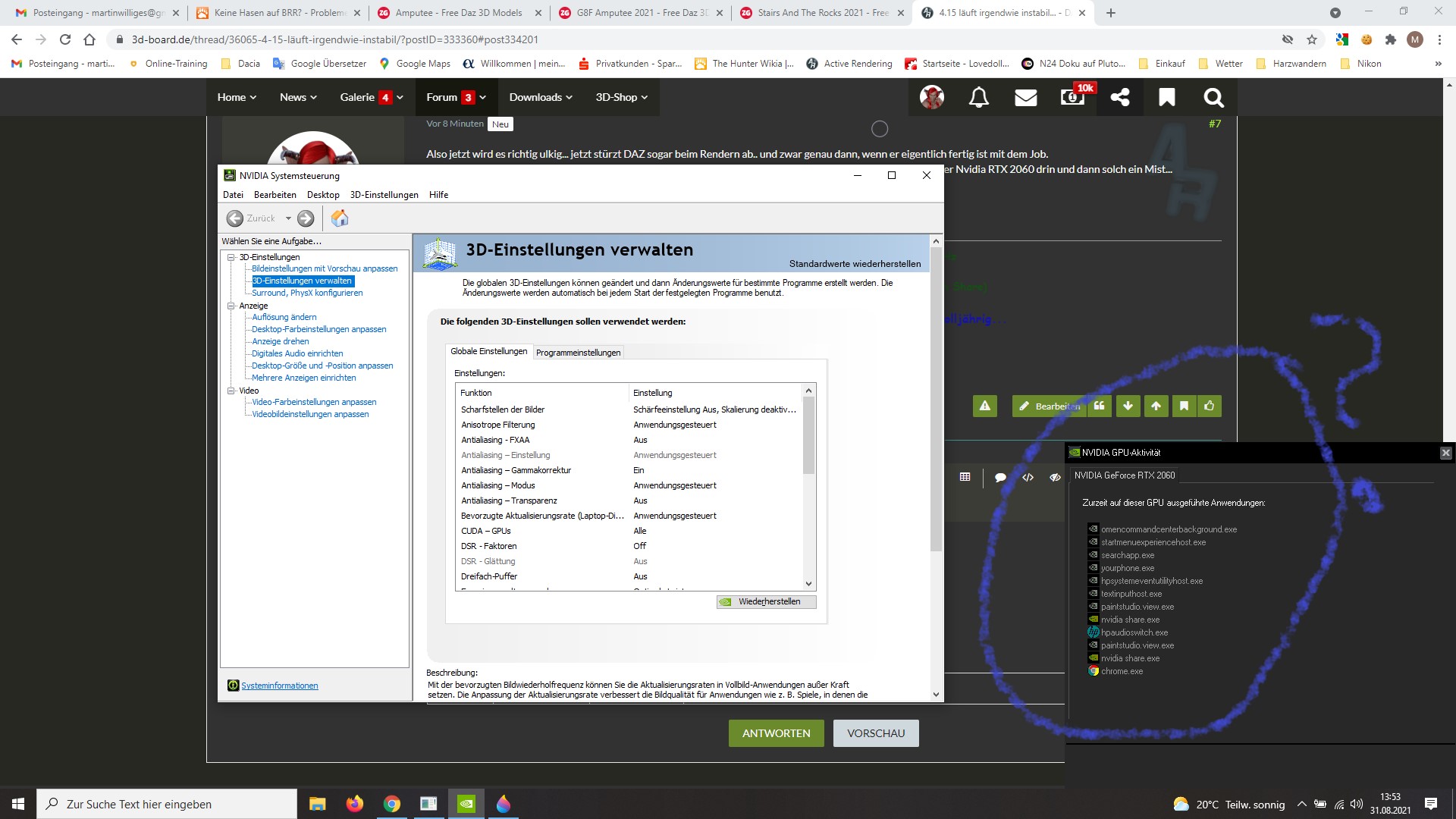The width and height of the screenshot is (1456, 819).
Task: Open the Systeminformationen link
Action: tap(279, 686)
